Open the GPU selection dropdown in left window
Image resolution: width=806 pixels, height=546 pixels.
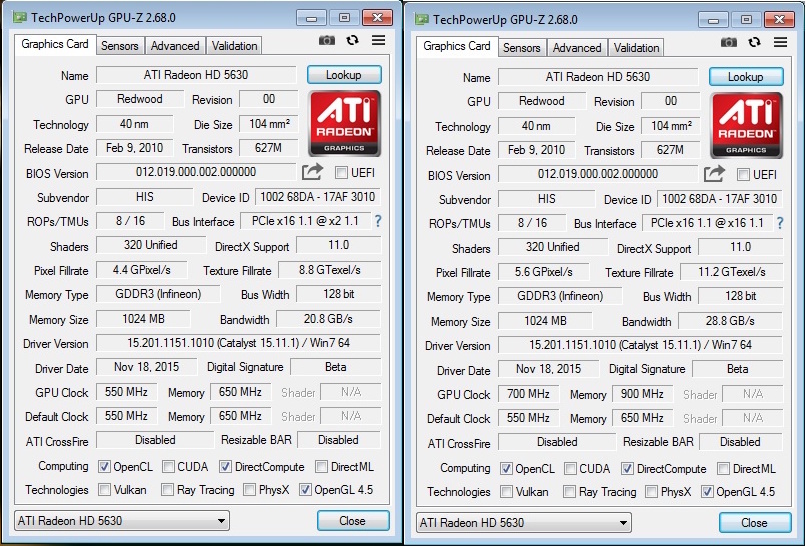[122, 521]
